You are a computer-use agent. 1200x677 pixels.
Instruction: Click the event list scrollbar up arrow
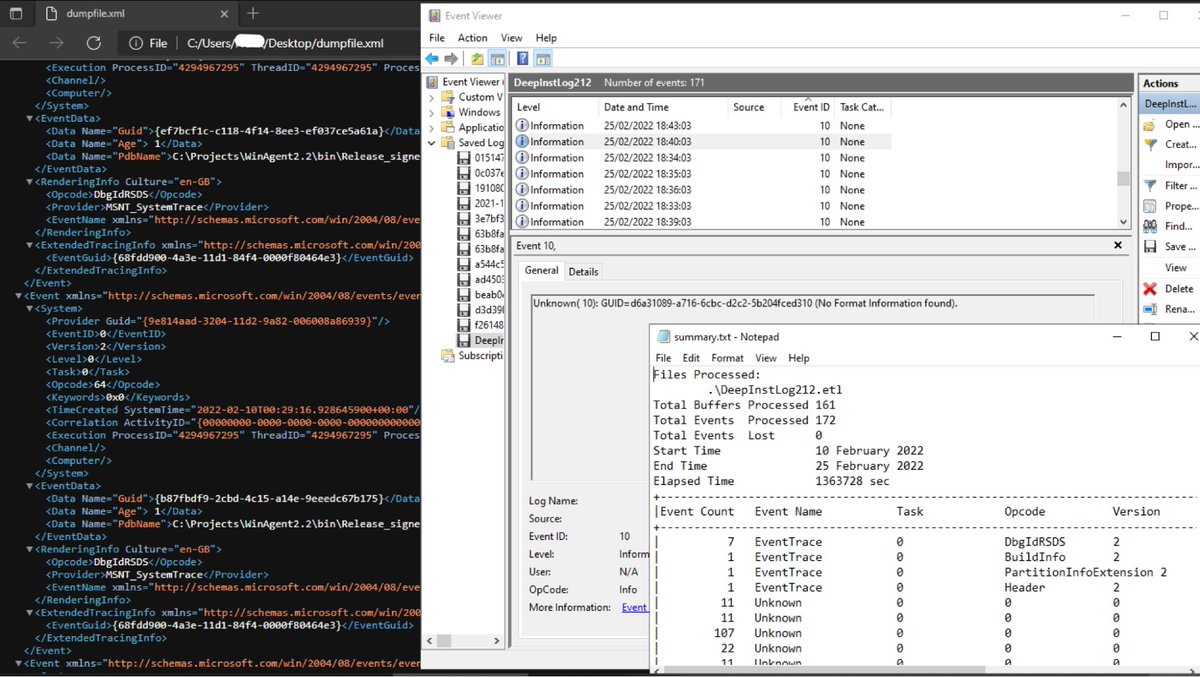(x=1124, y=105)
